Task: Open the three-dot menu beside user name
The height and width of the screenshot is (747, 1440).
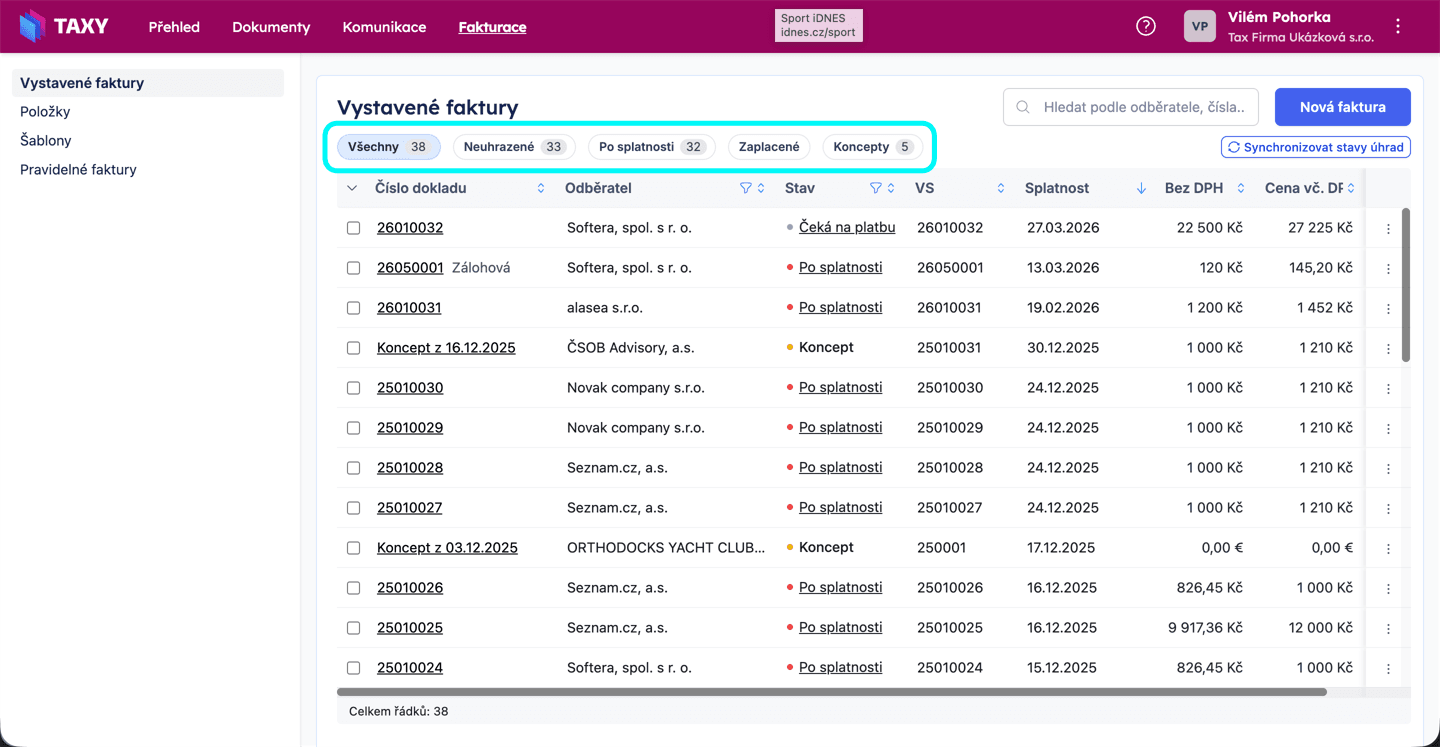Action: coord(1398,27)
